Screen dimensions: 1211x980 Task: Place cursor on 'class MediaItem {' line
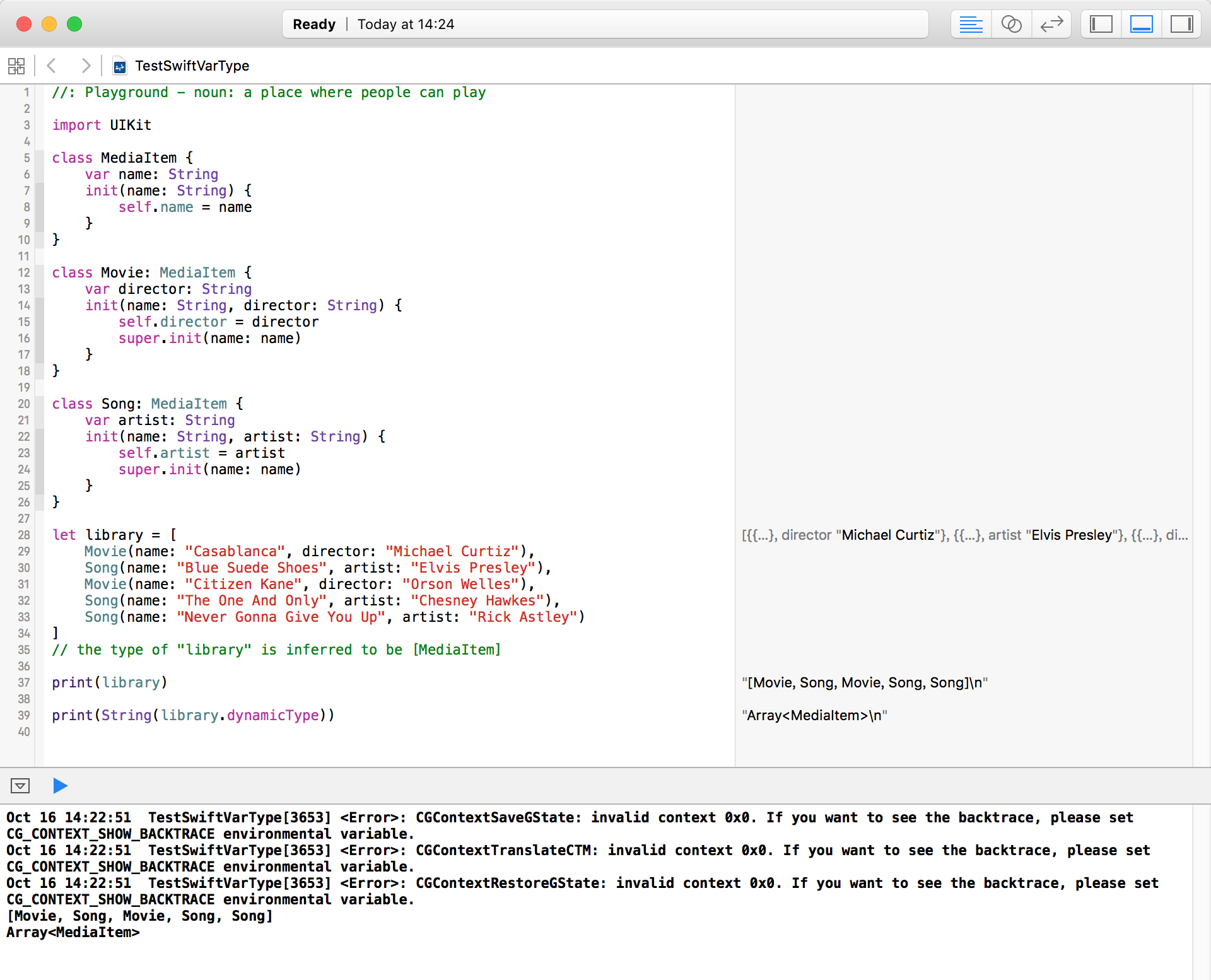[122, 158]
